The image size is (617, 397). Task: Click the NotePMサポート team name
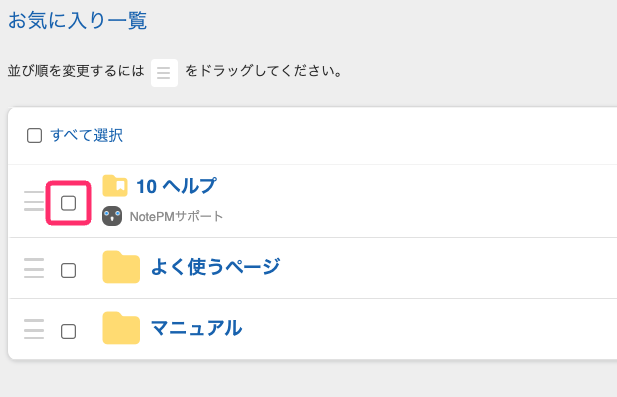click(x=176, y=216)
